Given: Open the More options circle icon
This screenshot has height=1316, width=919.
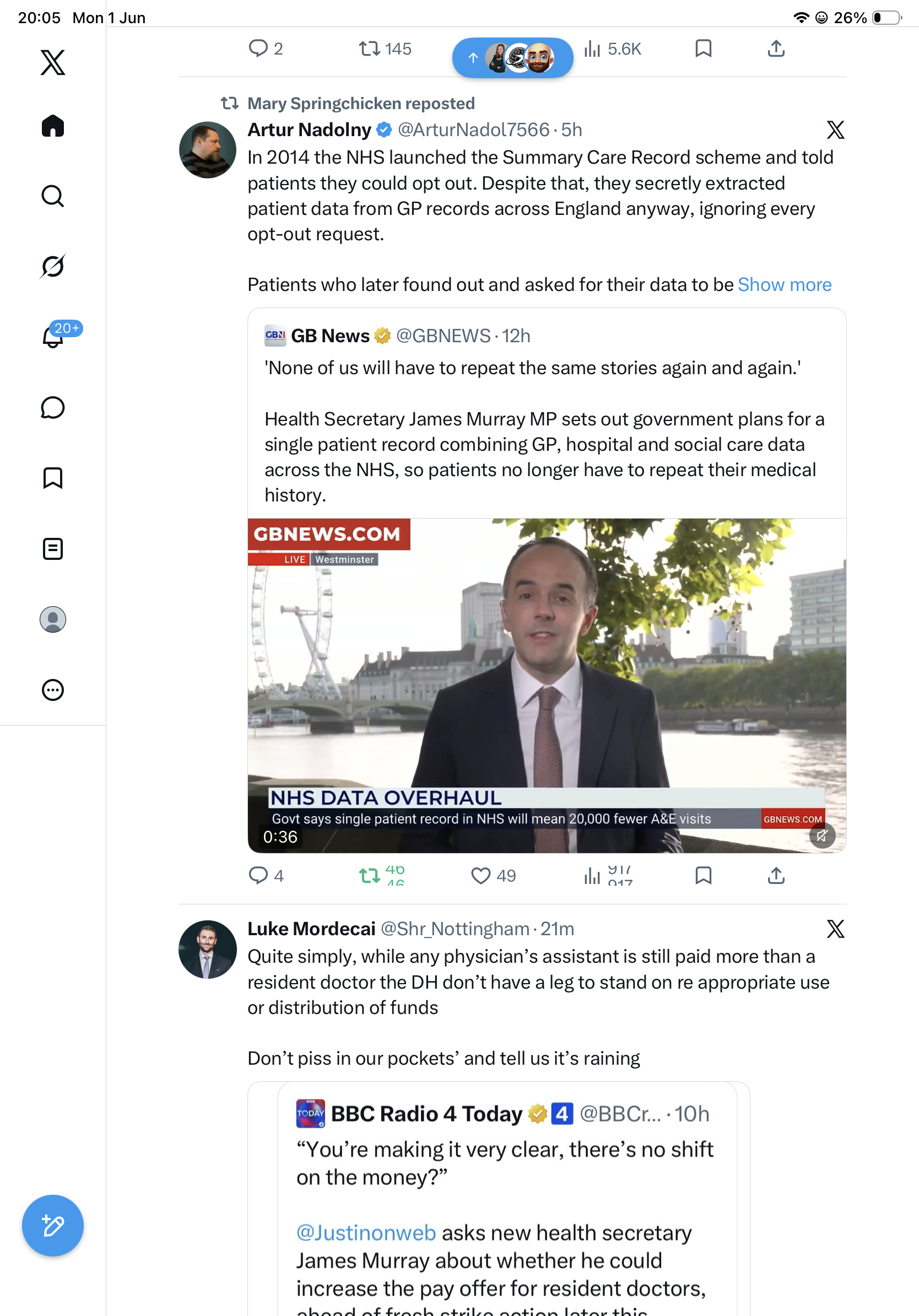Looking at the screenshot, I should (x=53, y=690).
